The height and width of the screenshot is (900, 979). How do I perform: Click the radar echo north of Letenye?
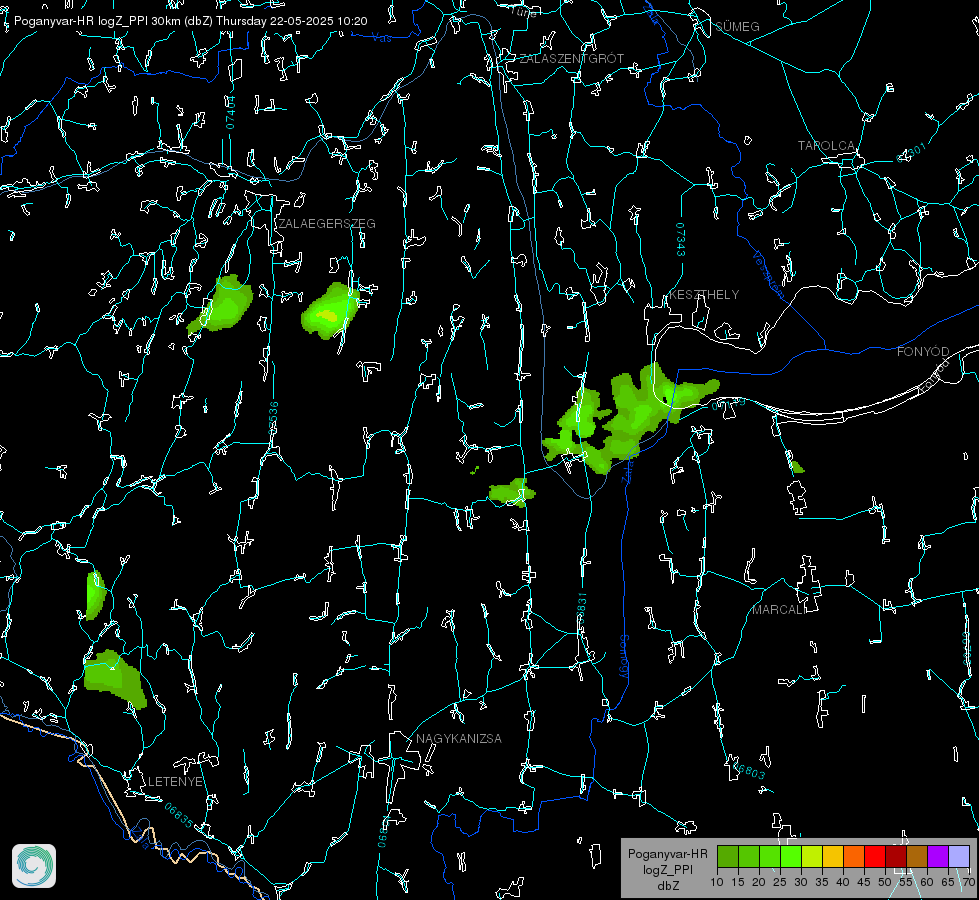[x=114, y=679]
